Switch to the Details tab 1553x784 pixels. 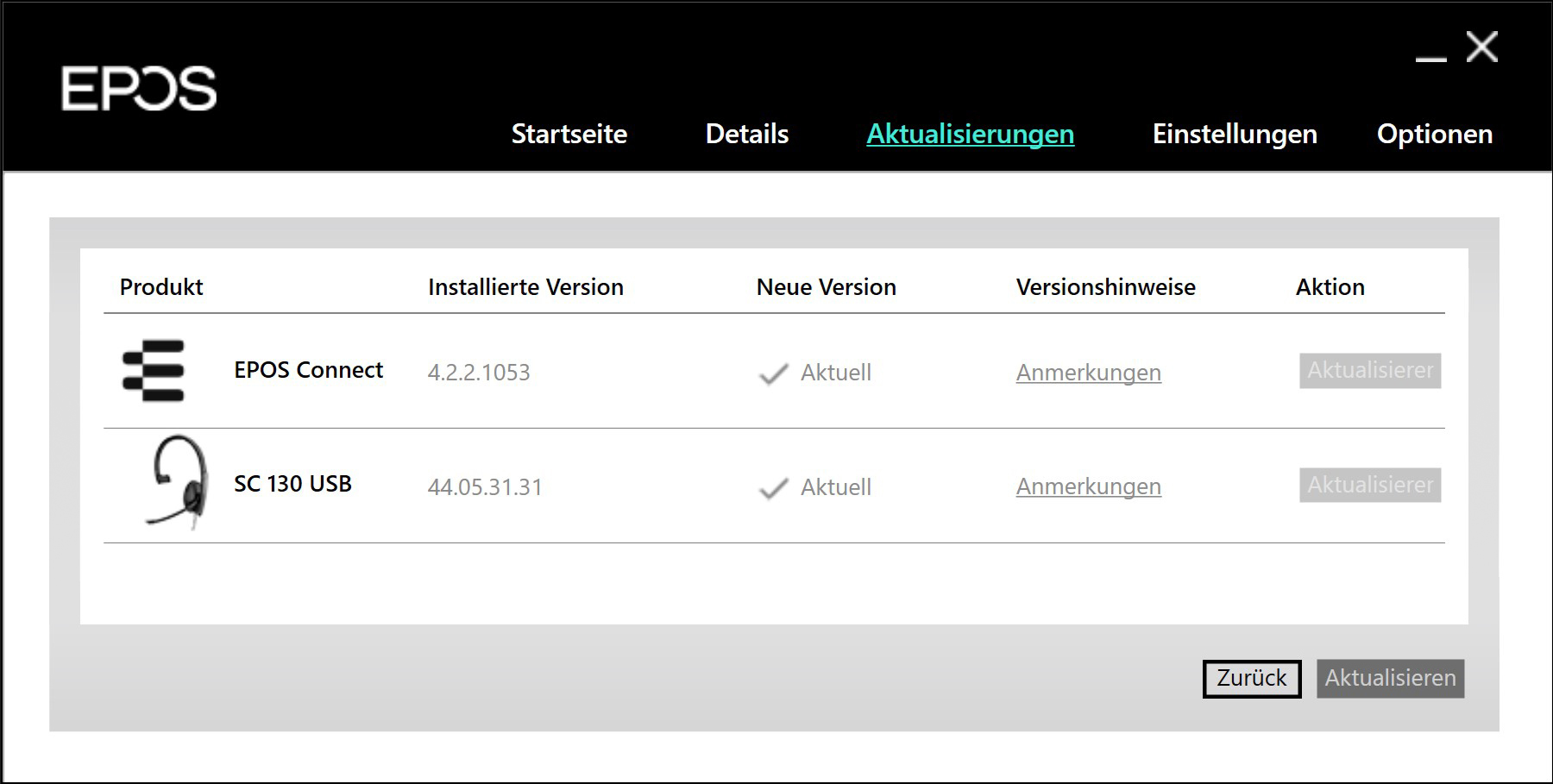point(746,134)
